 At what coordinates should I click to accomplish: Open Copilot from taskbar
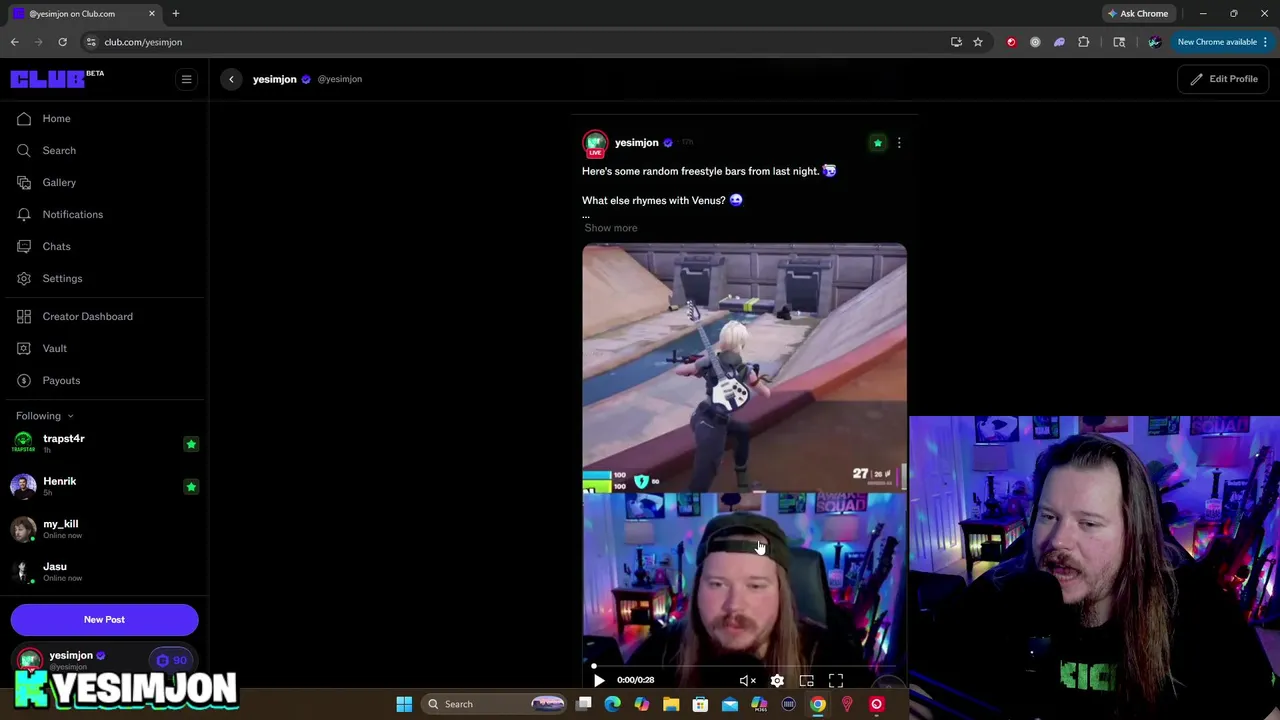[642, 704]
